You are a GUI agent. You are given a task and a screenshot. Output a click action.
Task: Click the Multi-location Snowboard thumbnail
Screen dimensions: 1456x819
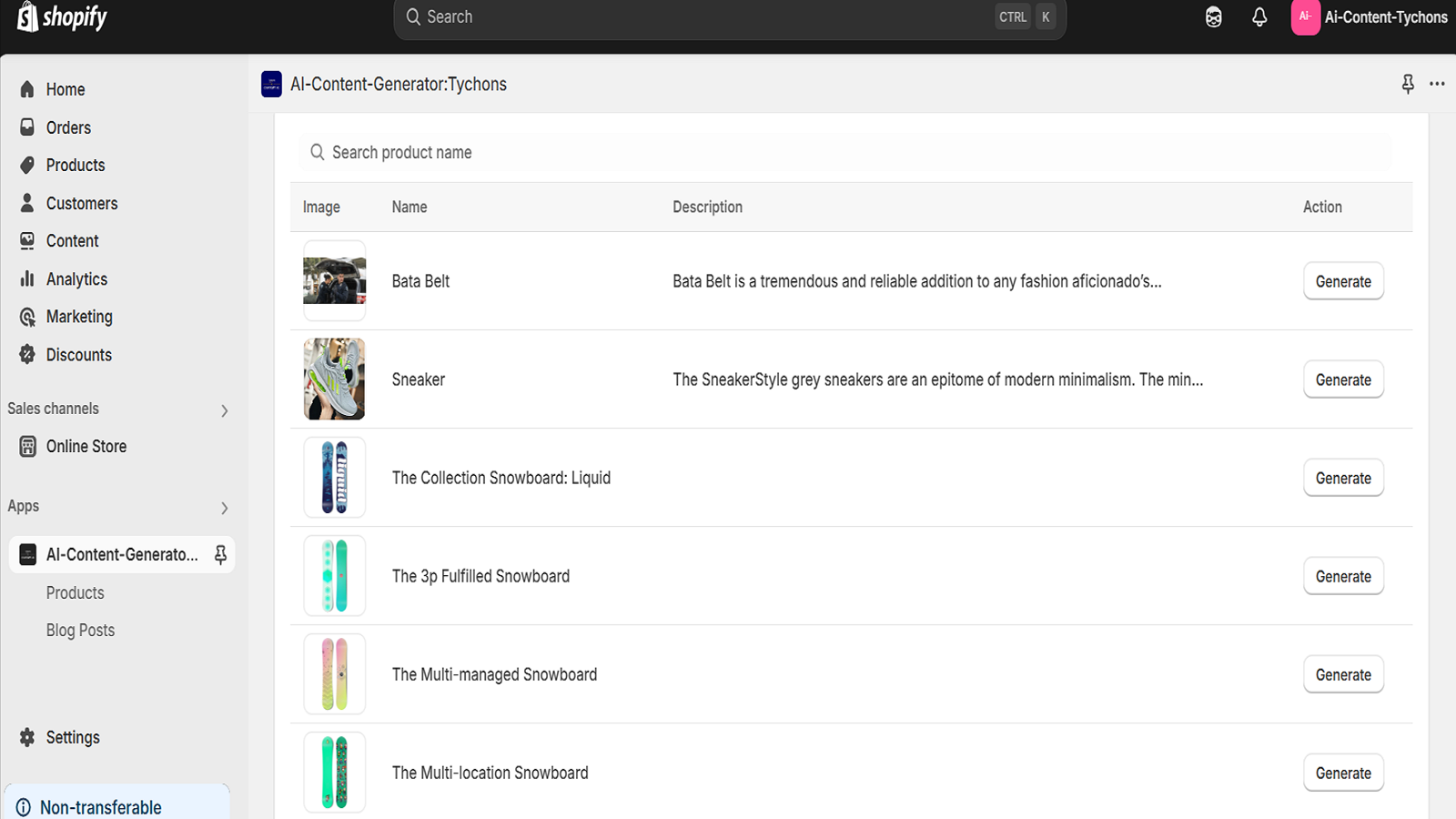click(x=334, y=772)
